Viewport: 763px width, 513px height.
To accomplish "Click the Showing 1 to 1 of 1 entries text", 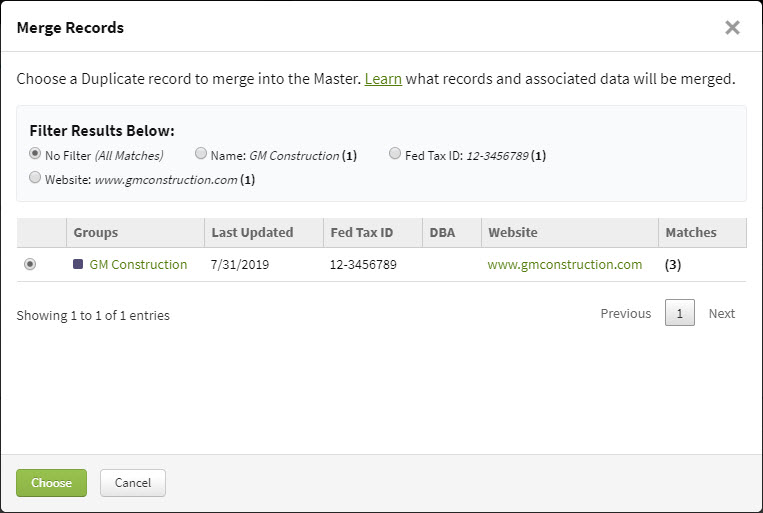I will [93, 315].
